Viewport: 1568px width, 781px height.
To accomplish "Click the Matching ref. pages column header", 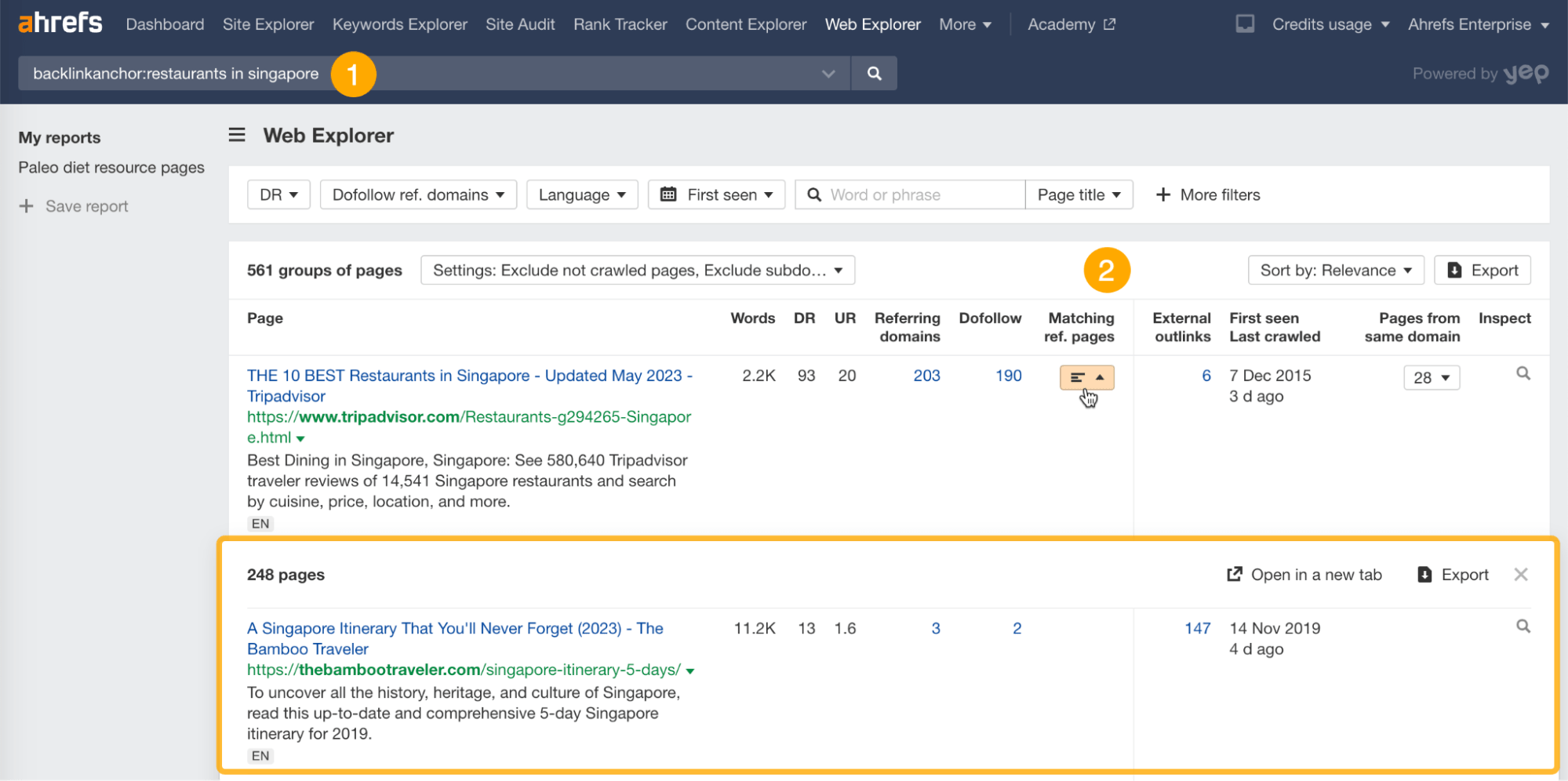I will (1079, 327).
